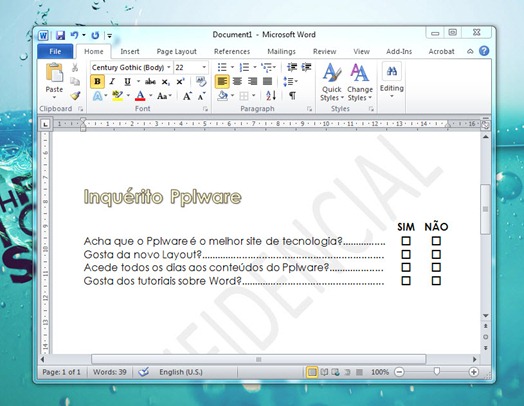This screenshot has height=406, width=524.
Task: Switch to the References tab
Action: (232, 51)
